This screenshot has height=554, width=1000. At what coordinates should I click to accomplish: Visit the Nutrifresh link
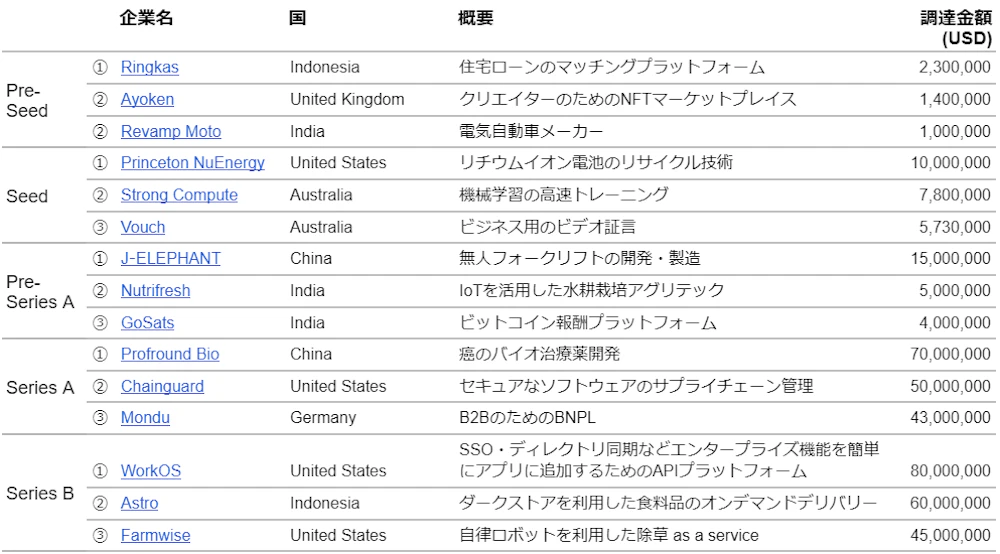pos(155,291)
